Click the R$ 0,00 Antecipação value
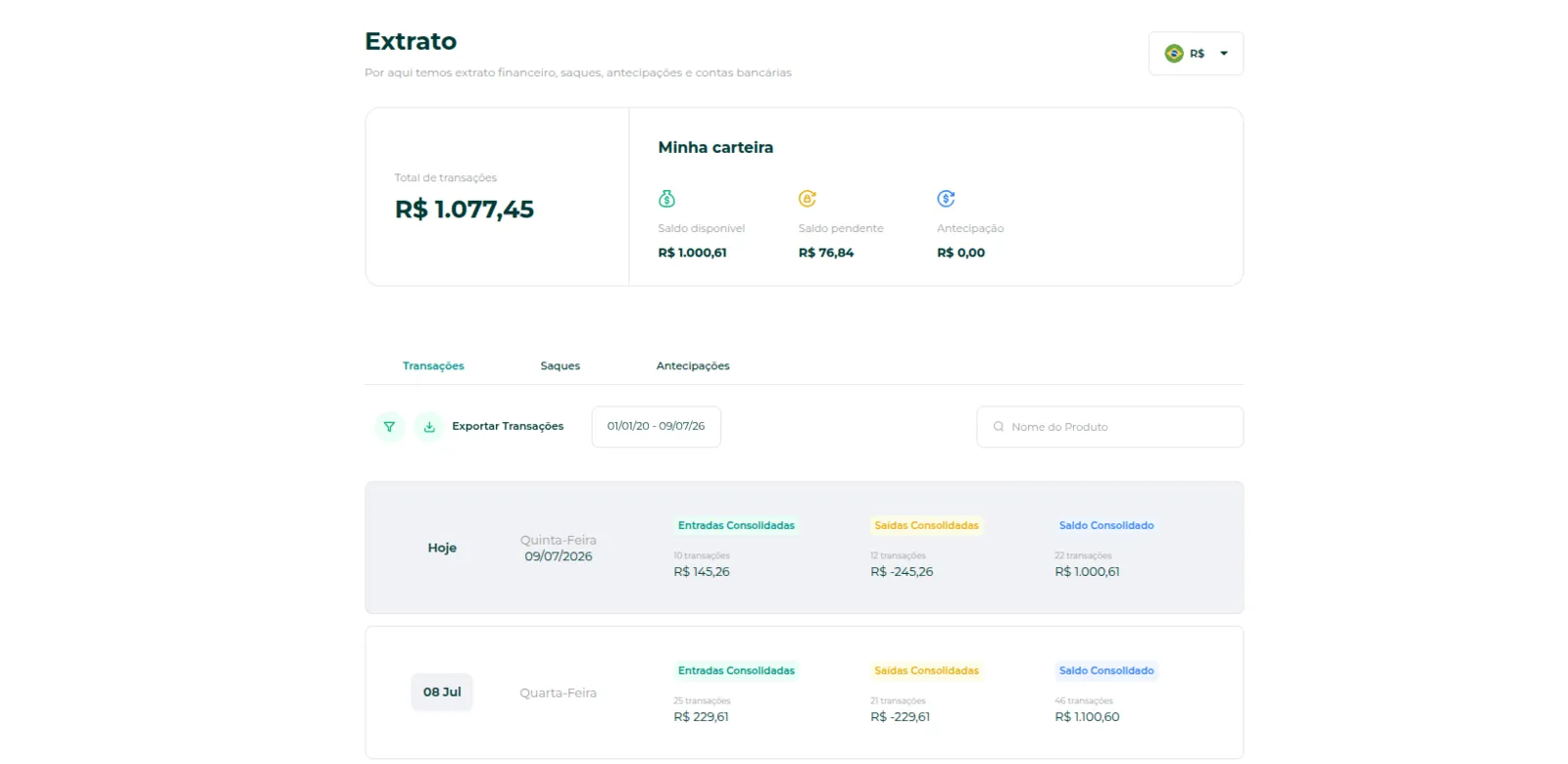Viewport: 1568px width, 764px height. pyautogui.click(x=961, y=253)
